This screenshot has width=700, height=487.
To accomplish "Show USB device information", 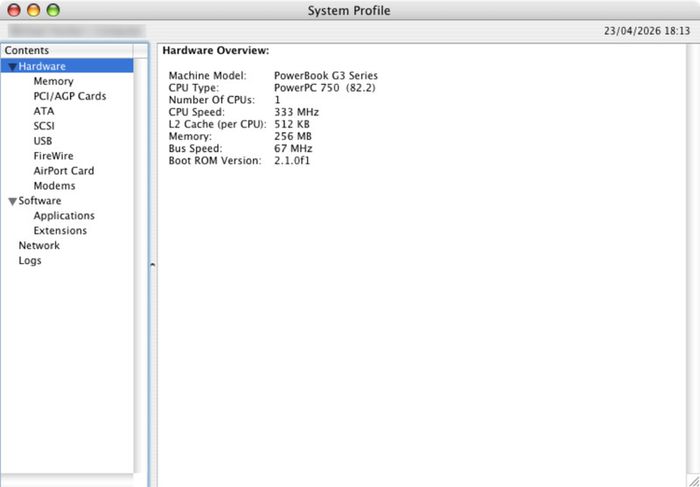I will pyautogui.click(x=43, y=141).
